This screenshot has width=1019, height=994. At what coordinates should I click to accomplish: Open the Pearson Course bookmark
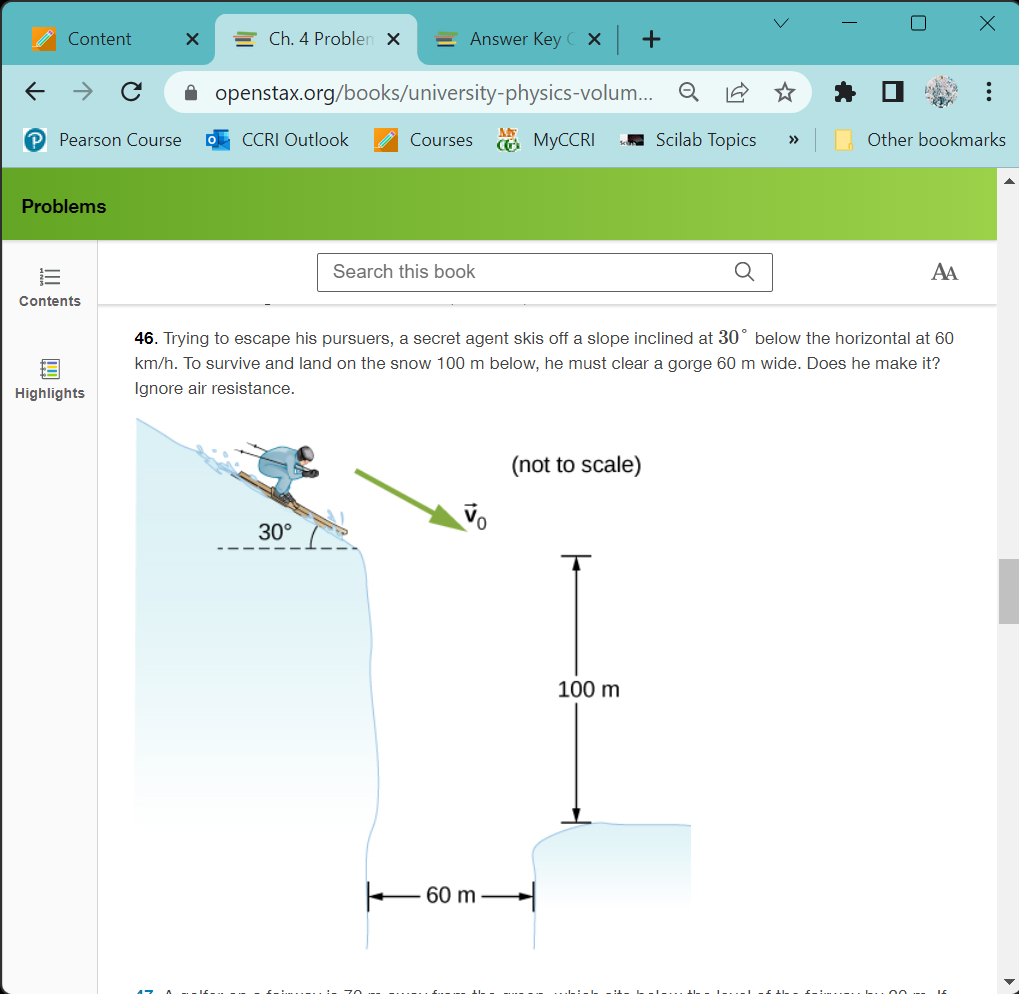[x=102, y=140]
